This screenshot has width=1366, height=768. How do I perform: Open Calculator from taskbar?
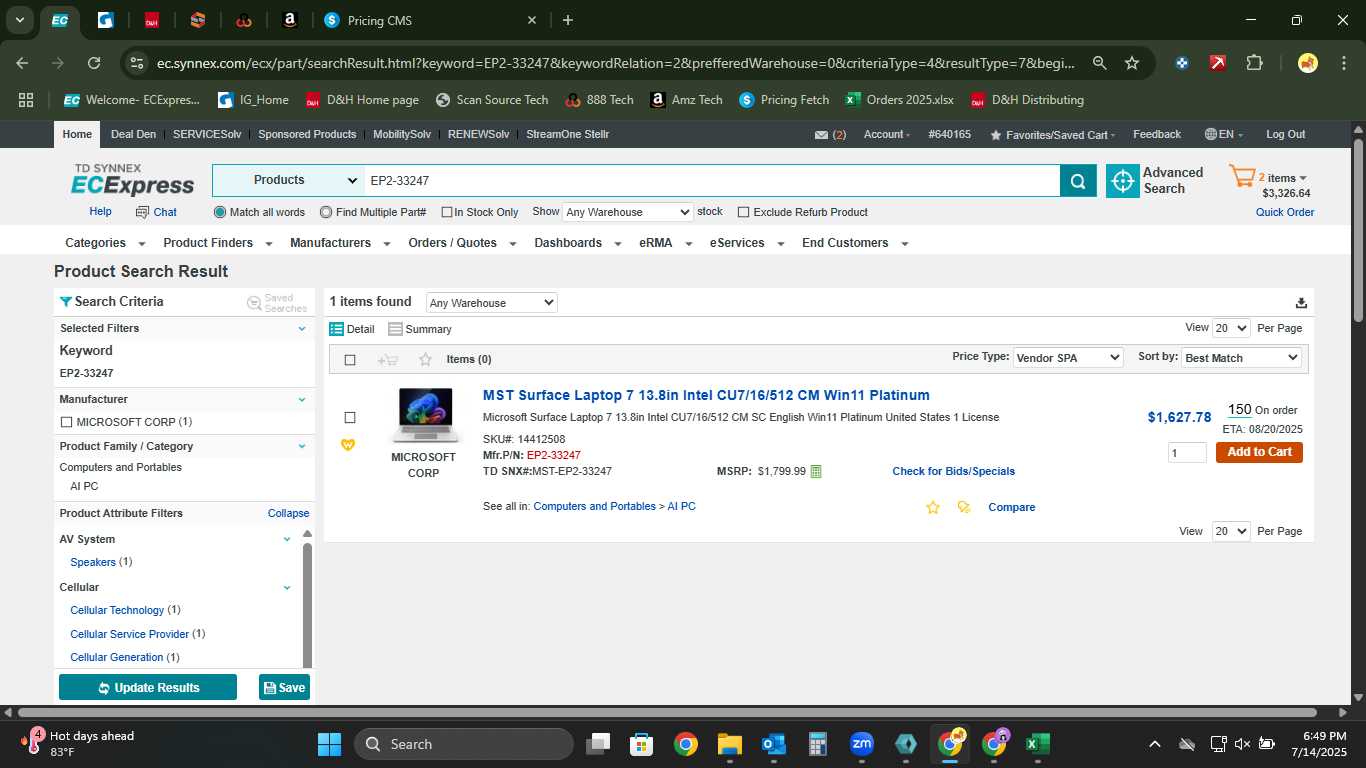point(817,744)
